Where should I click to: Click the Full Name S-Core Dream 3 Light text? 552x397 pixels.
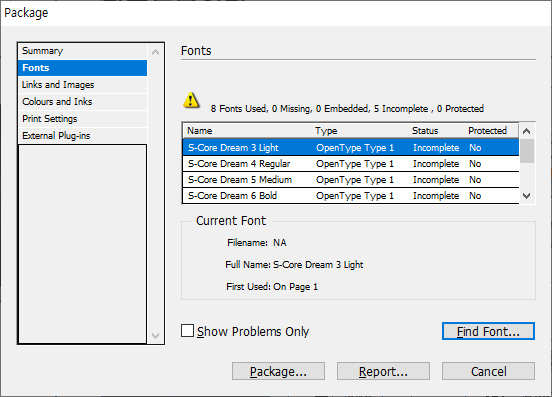294,265
